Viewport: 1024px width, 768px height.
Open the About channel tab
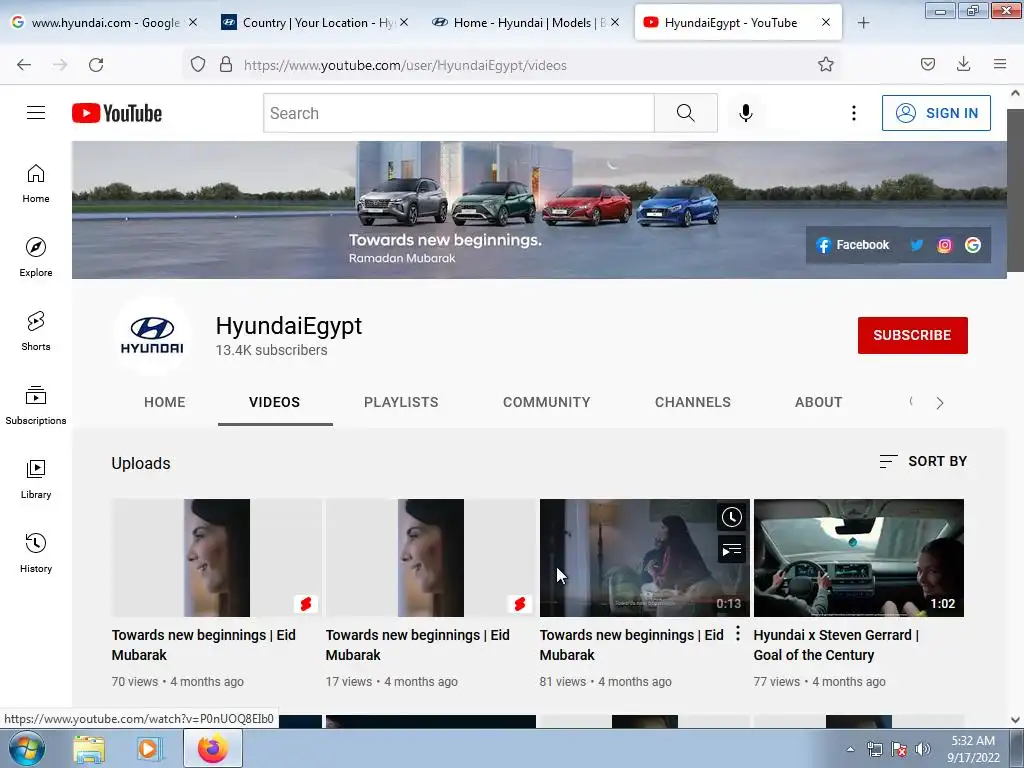point(818,402)
